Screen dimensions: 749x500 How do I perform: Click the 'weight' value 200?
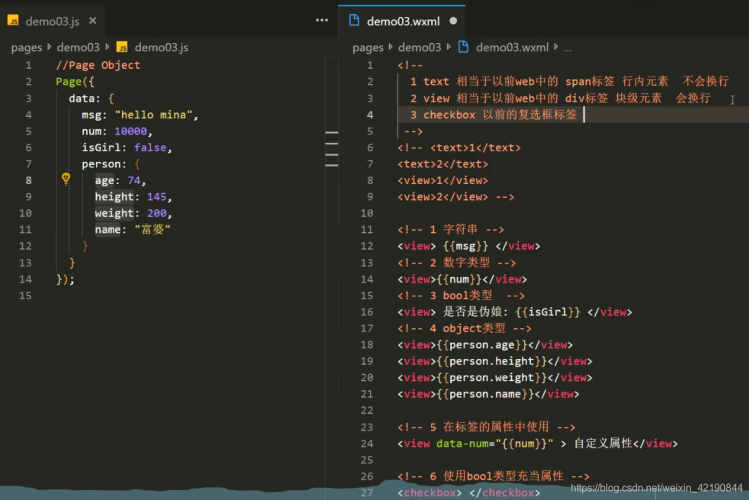click(157, 213)
